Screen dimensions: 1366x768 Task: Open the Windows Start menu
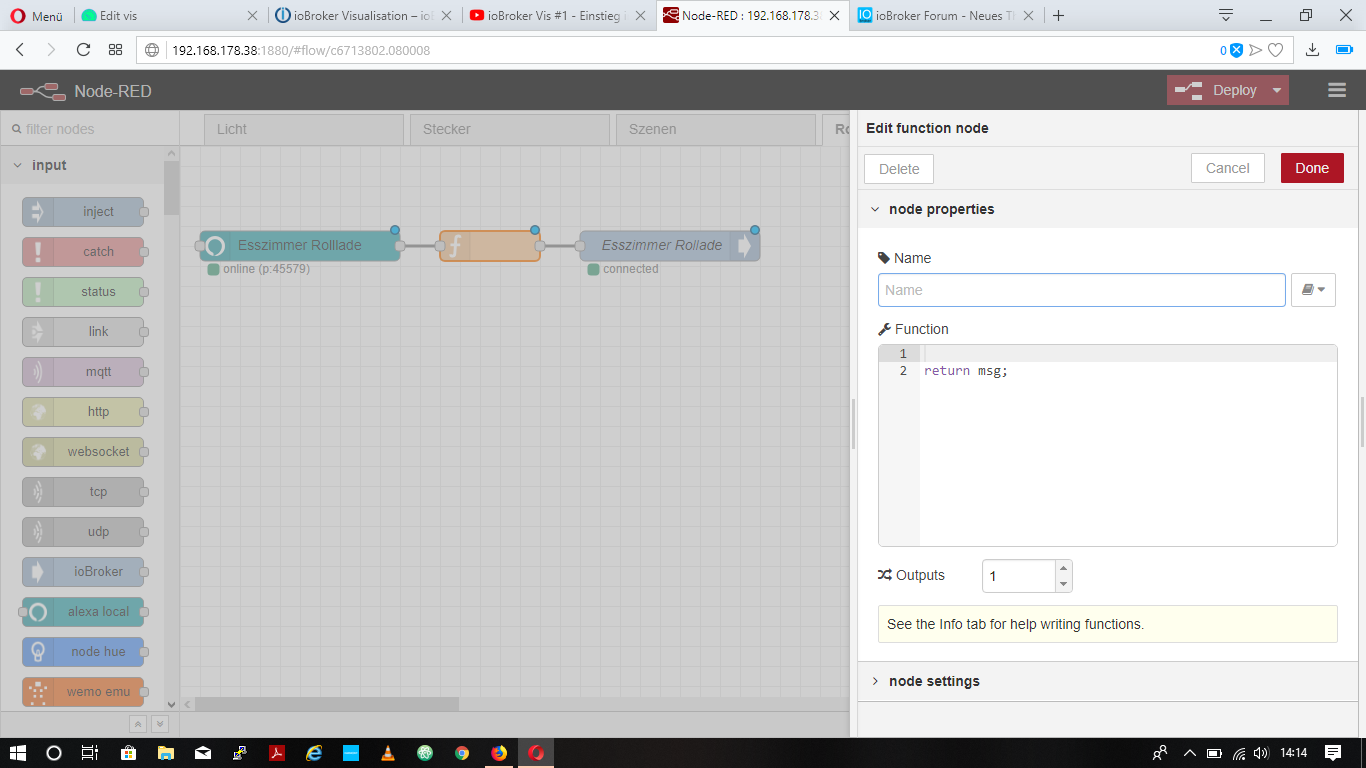pyautogui.click(x=18, y=753)
